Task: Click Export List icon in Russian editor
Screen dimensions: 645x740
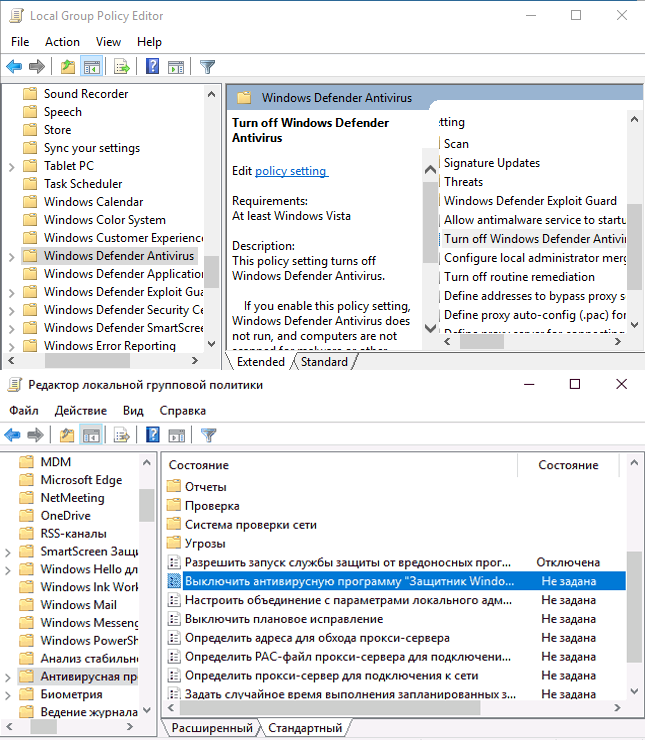Action: [121, 435]
